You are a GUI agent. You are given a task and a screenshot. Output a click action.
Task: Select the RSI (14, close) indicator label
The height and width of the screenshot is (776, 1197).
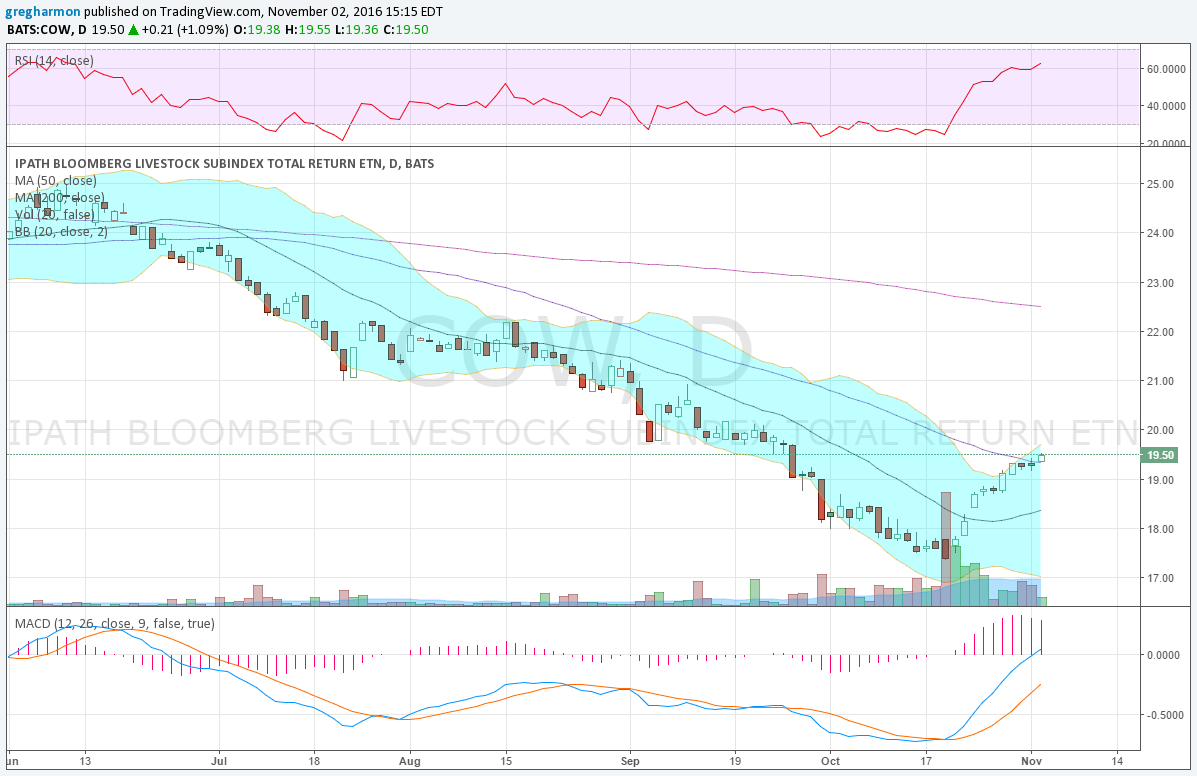[x=54, y=60]
